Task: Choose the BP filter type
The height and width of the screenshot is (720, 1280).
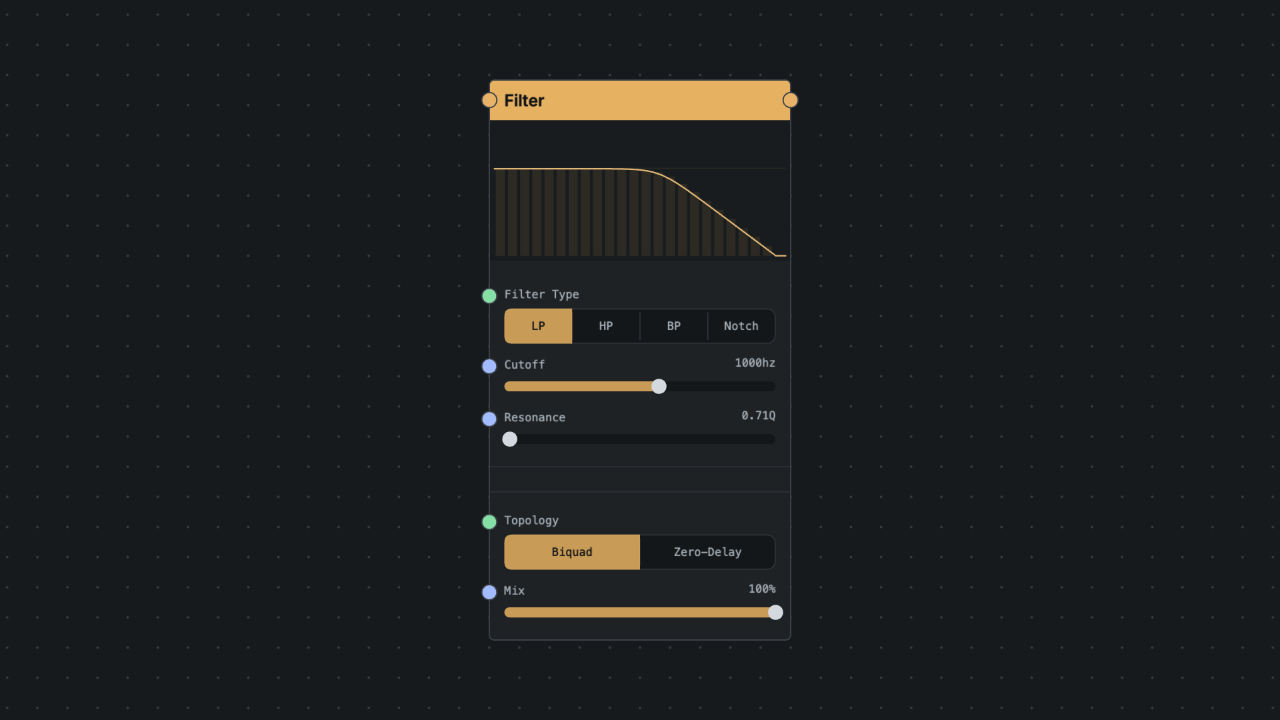Action: pos(674,326)
